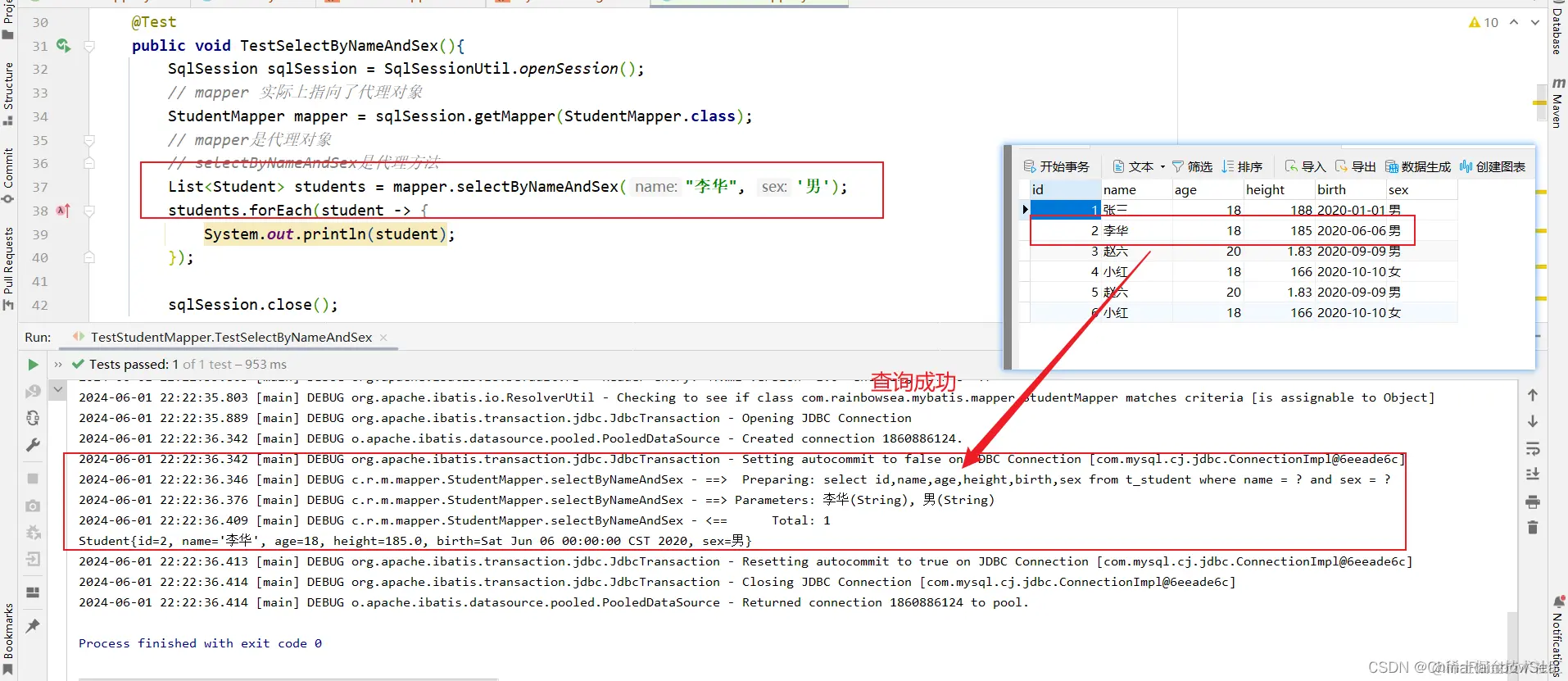Click the sex column header in Navicat
This screenshot has height=681, width=1568.
(1421, 189)
